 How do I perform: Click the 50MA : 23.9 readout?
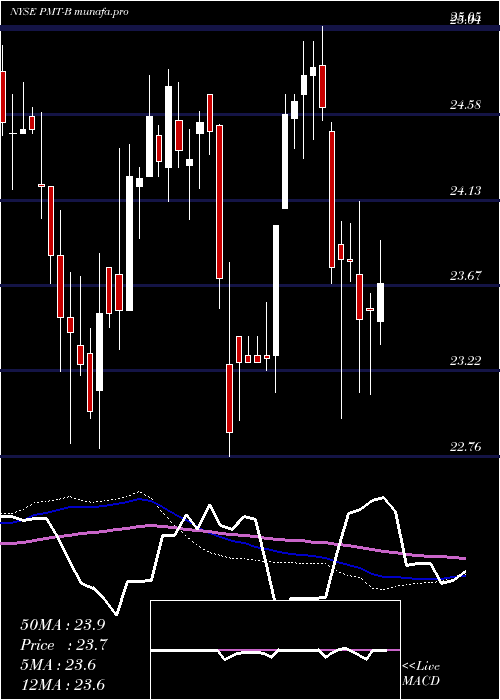coord(63,625)
